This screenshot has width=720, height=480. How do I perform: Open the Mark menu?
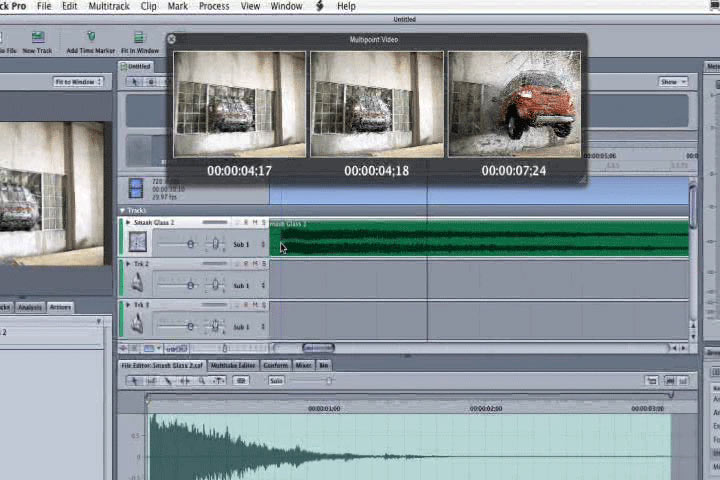[178, 6]
